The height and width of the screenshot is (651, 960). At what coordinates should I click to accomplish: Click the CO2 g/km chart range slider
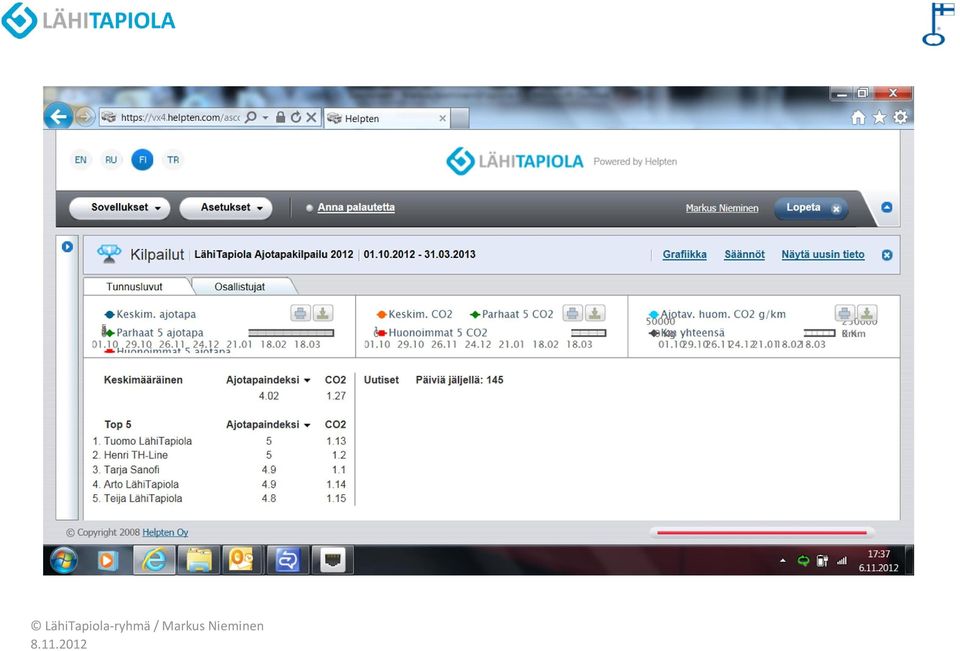point(819,333)
